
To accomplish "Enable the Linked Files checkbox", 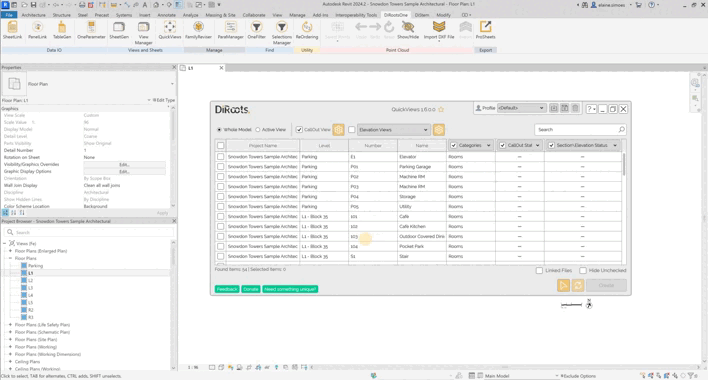I will [539, 270].
